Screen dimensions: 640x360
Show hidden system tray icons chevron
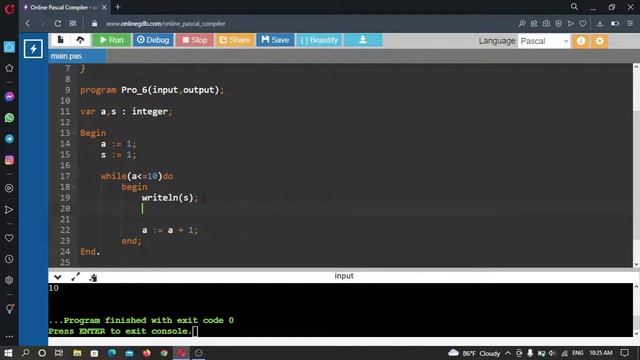(508, 353)
